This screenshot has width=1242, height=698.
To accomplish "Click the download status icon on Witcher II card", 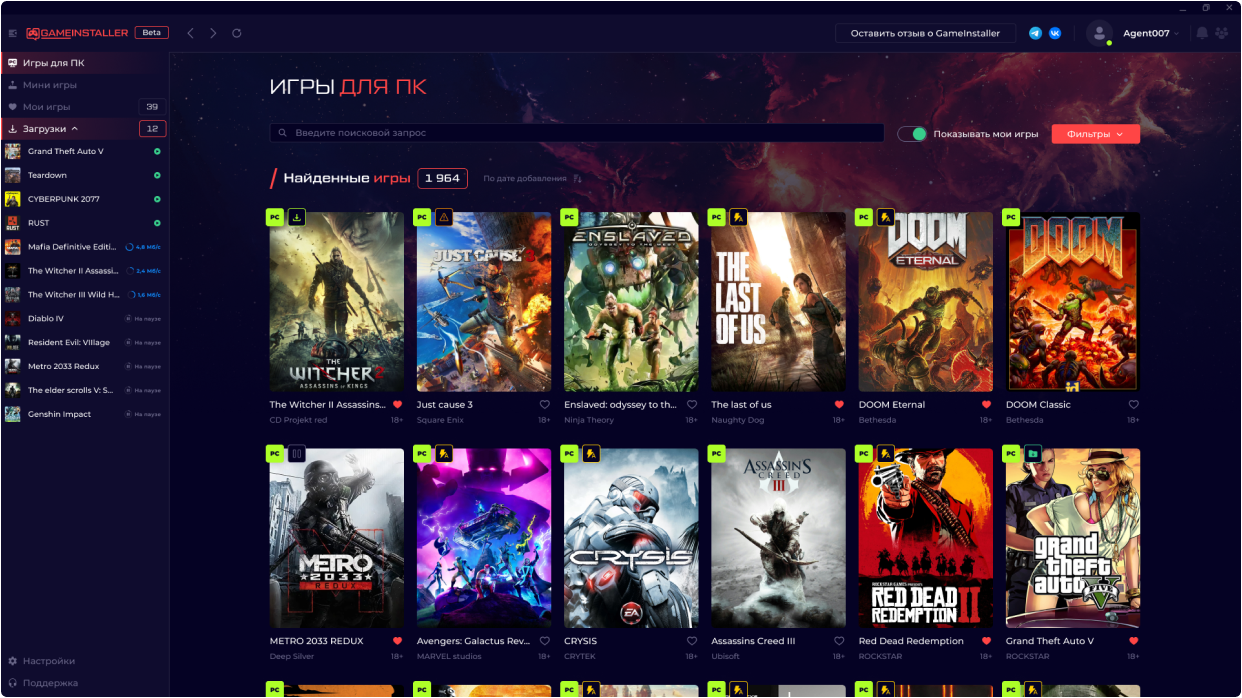I will pos(296,217).
